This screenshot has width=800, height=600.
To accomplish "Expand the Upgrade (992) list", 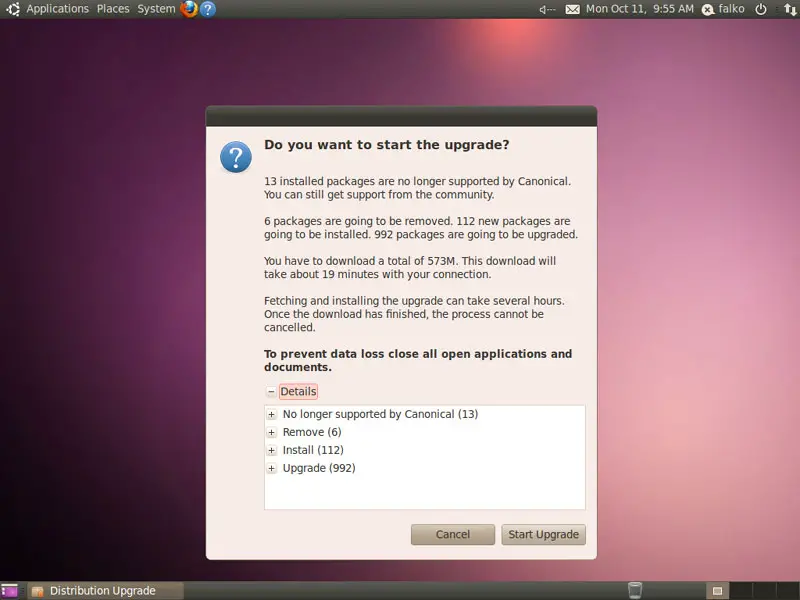I will pyautogui.click(x=271, y=468).
